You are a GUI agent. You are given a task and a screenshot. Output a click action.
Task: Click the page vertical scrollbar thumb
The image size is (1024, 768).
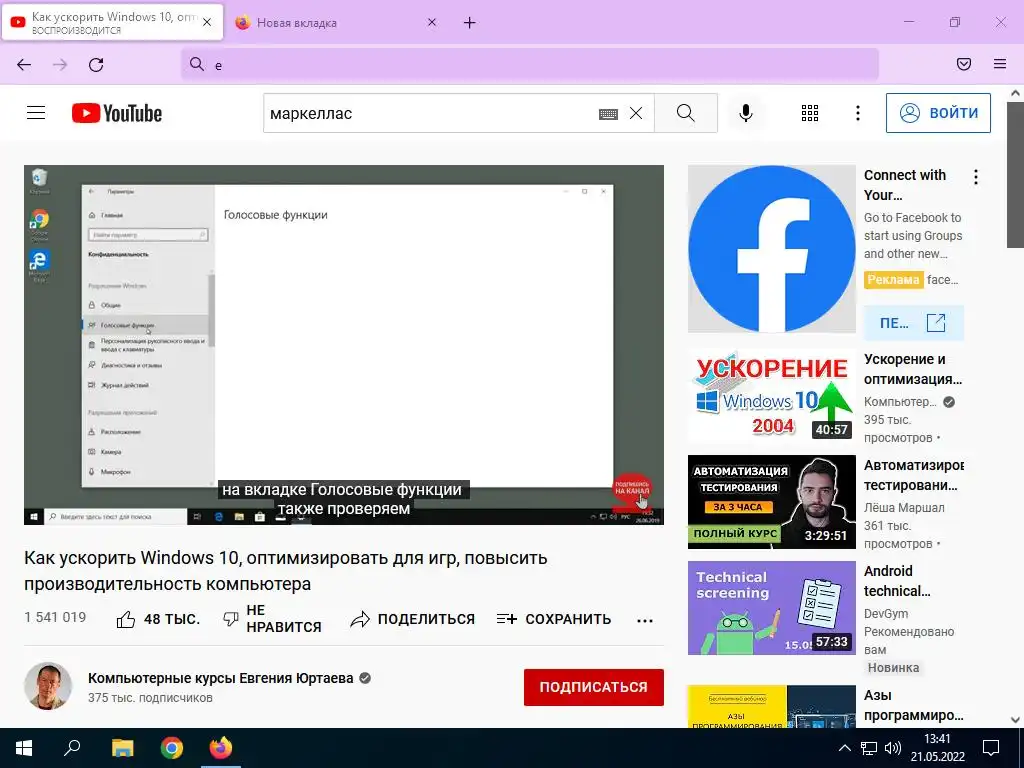point(1016,176)
